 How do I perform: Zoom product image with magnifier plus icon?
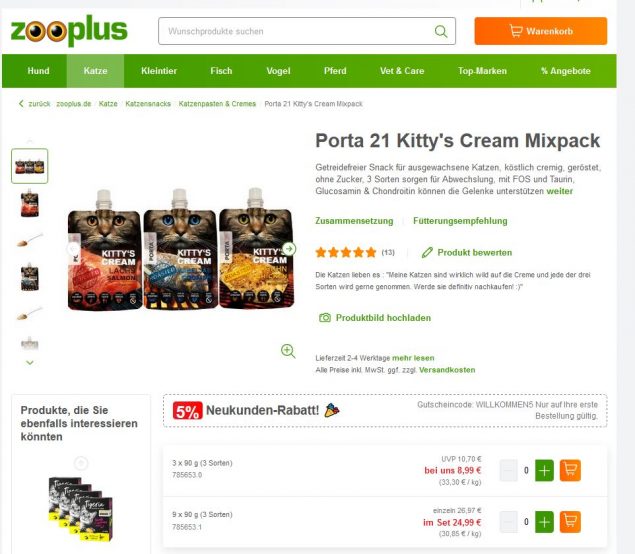[x=288, y=351]
